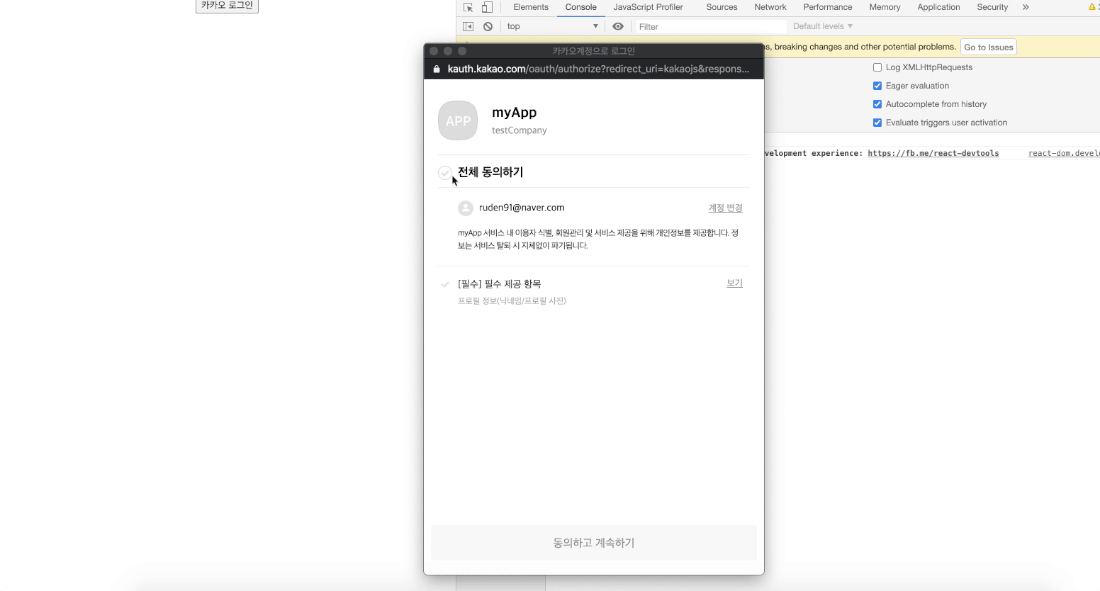Viewport: 1100px width, 591px height.
Task: Toggle the device toolbar icon
Action: pyautogui.click(x=487, y=7)
